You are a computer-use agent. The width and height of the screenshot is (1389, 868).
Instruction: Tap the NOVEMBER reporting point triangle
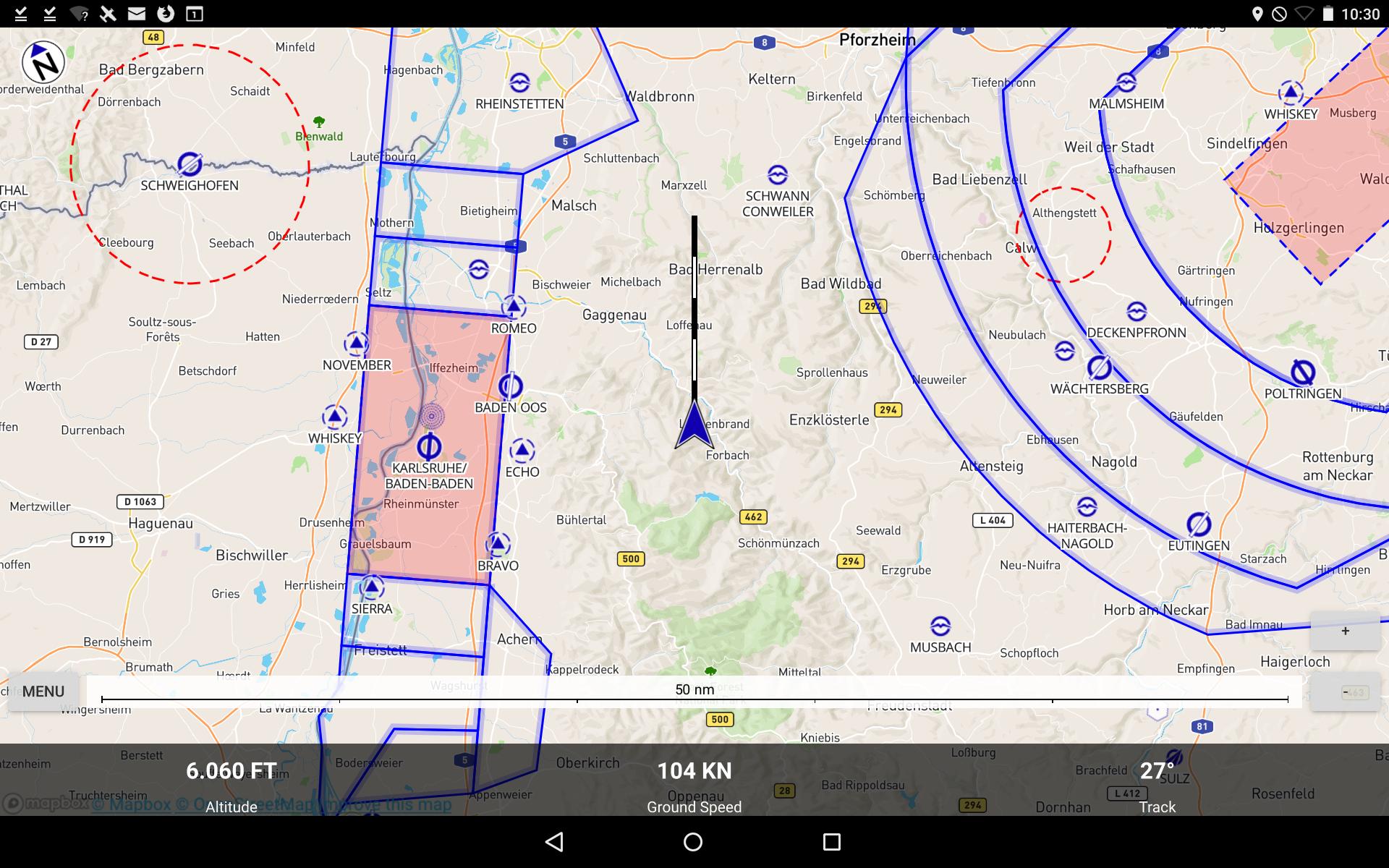pos(356,344)
